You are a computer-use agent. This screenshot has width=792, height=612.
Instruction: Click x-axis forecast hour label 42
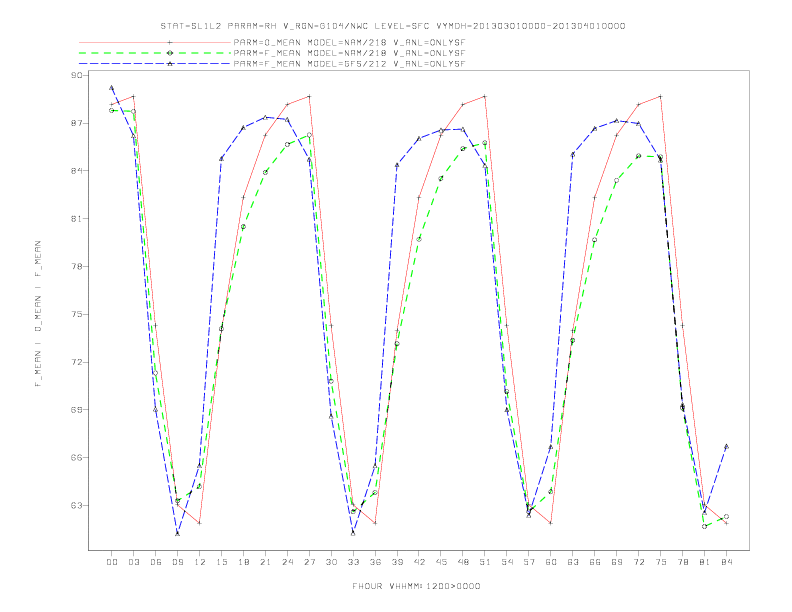point(419,562)
